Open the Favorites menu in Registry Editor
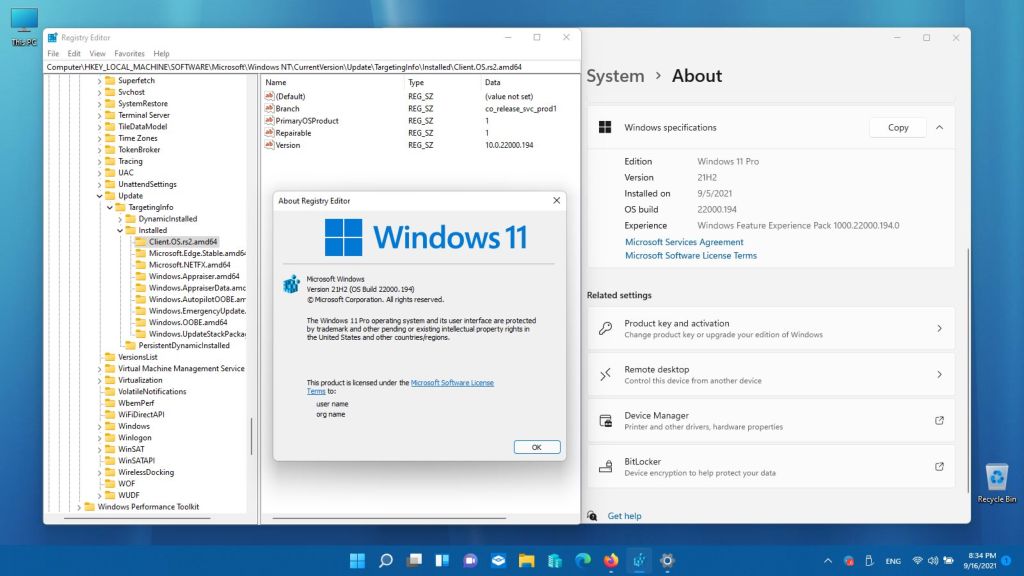 coord(129,54)
